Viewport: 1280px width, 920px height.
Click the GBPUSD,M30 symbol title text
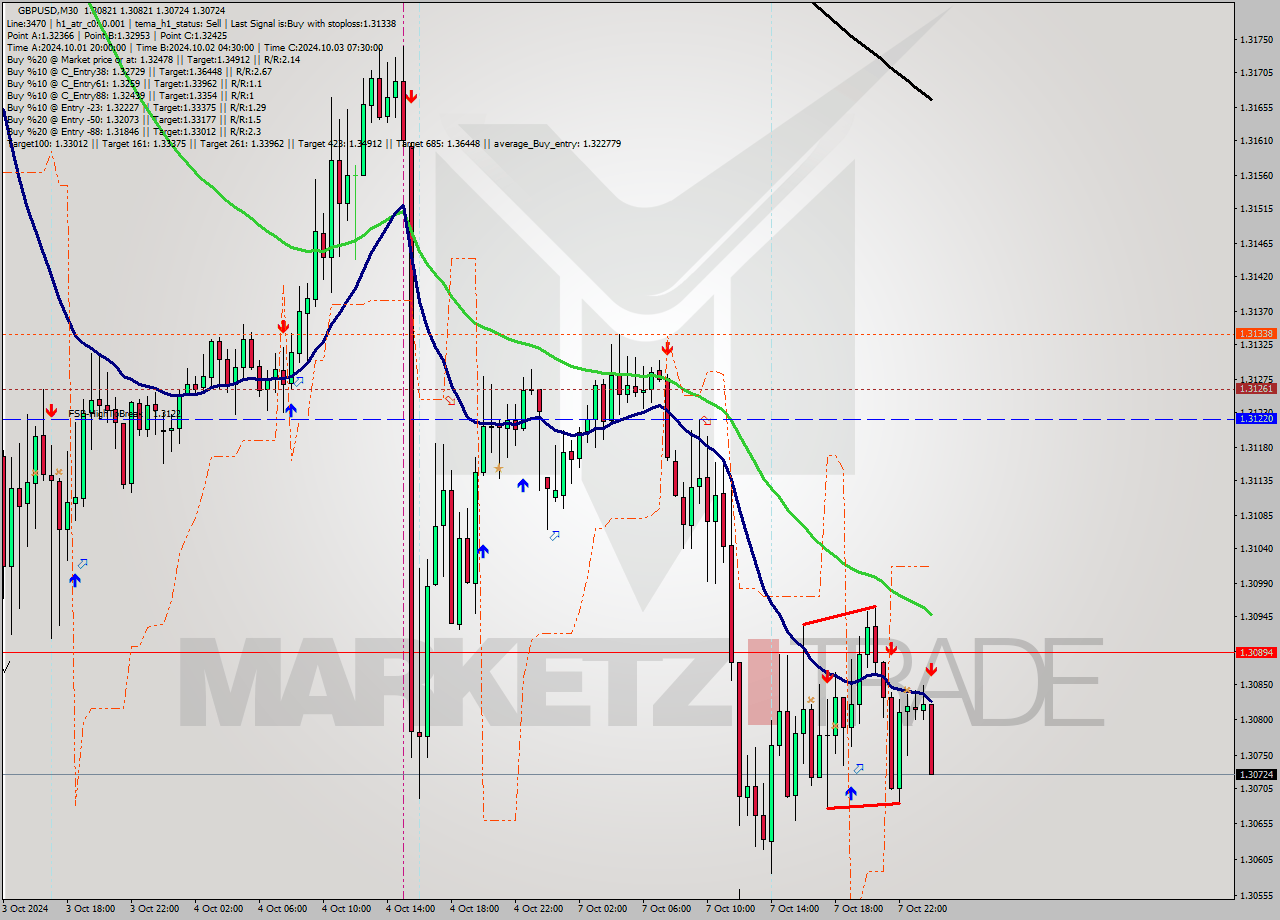click(x=48, y=10)
